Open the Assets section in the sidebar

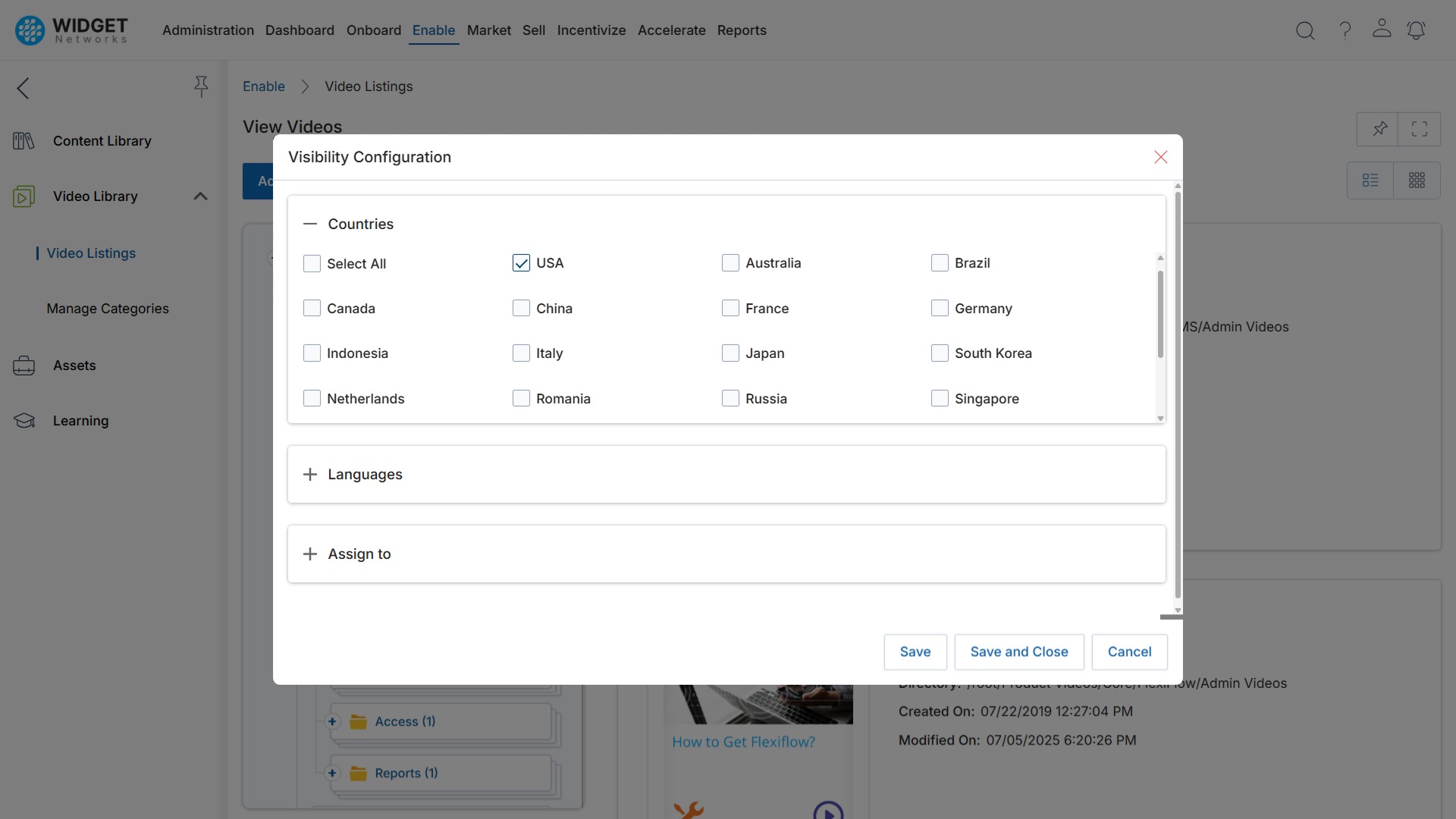point(75,366)
